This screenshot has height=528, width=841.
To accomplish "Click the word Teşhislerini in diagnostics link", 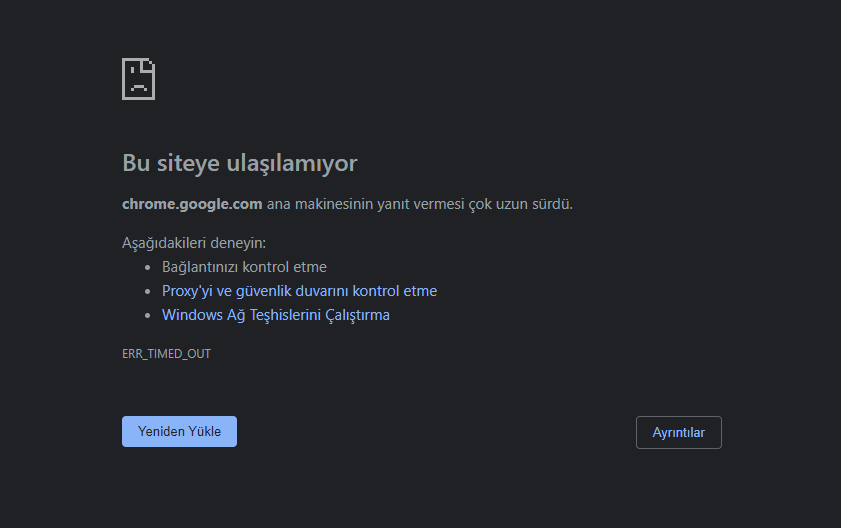I will coord(285,315).
